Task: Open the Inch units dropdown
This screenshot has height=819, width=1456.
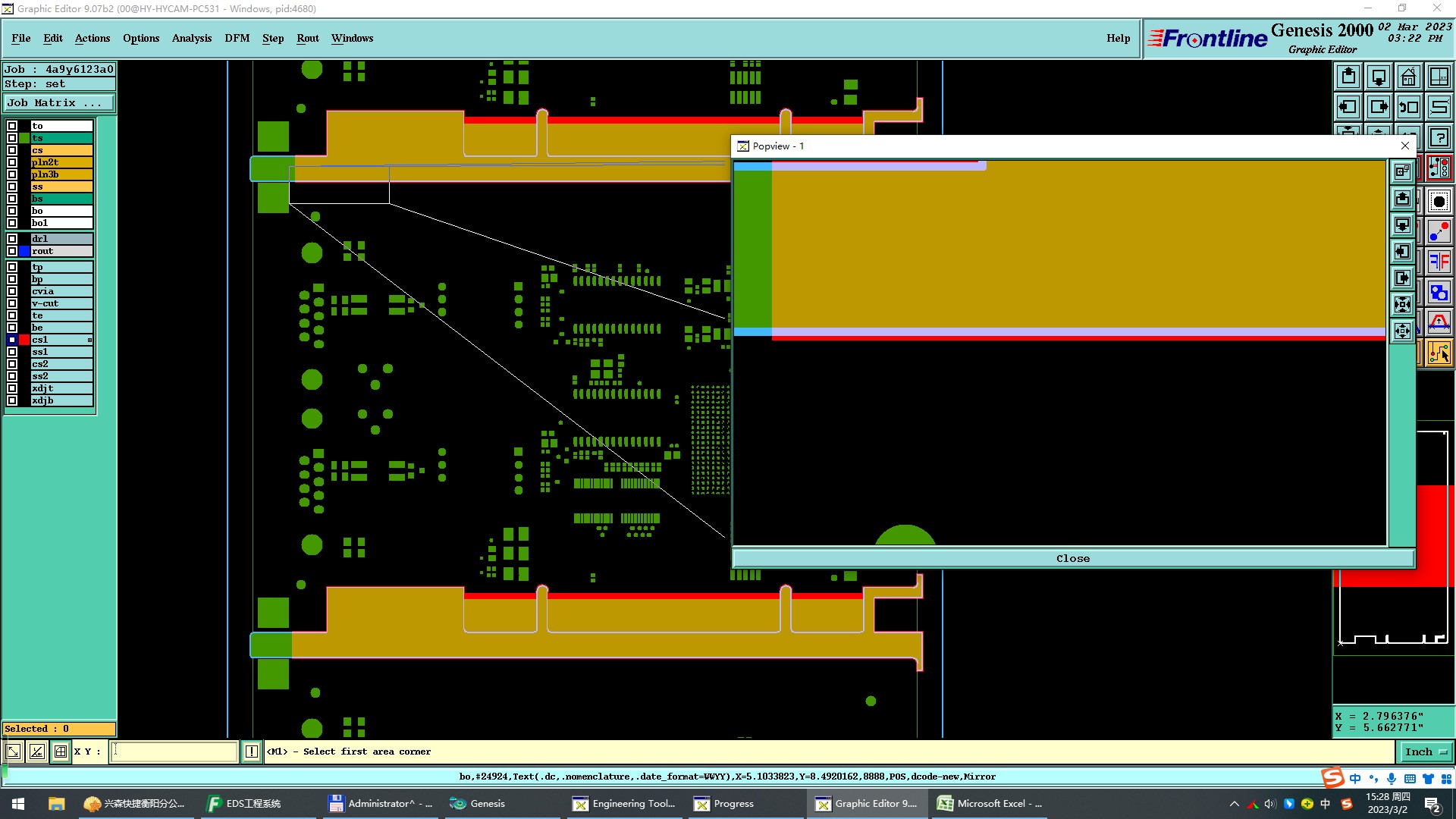Action: (1426, 752)
